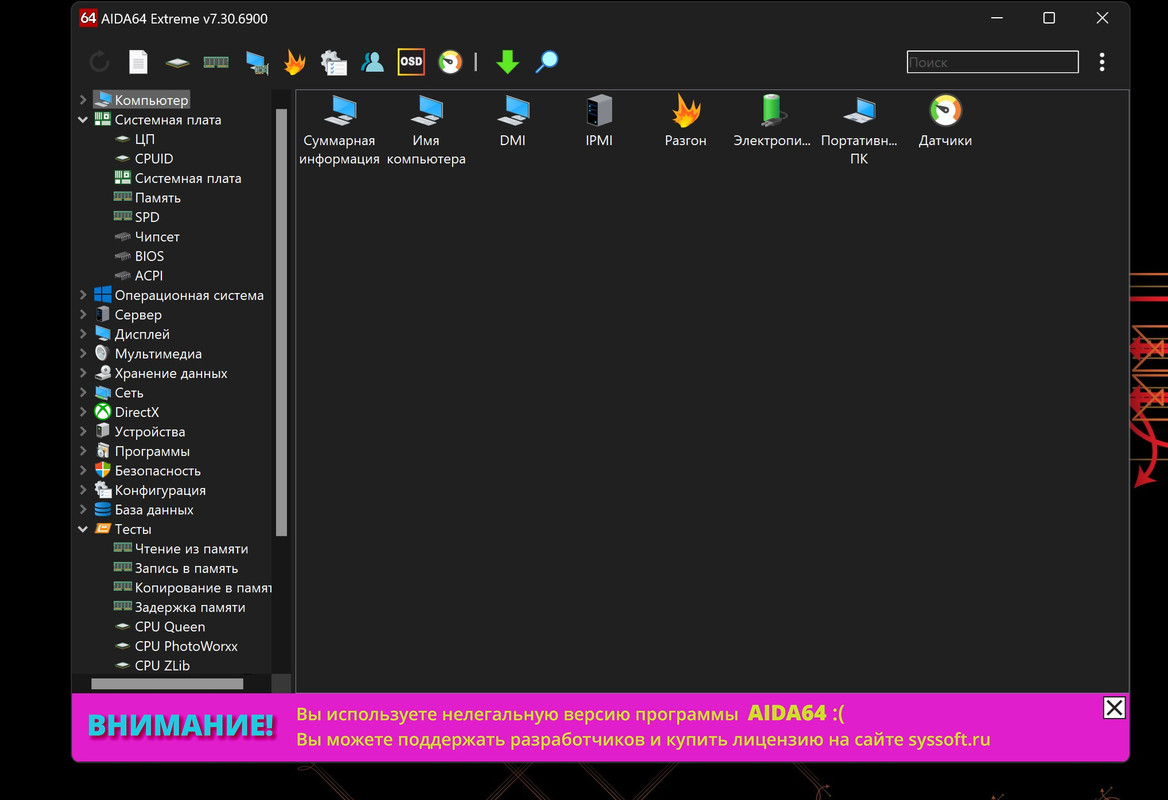The image size is (1168, 800).
Task: Open the sensor gauge toolbar icon
Action: pyautogui.click(x=450, y=62)
